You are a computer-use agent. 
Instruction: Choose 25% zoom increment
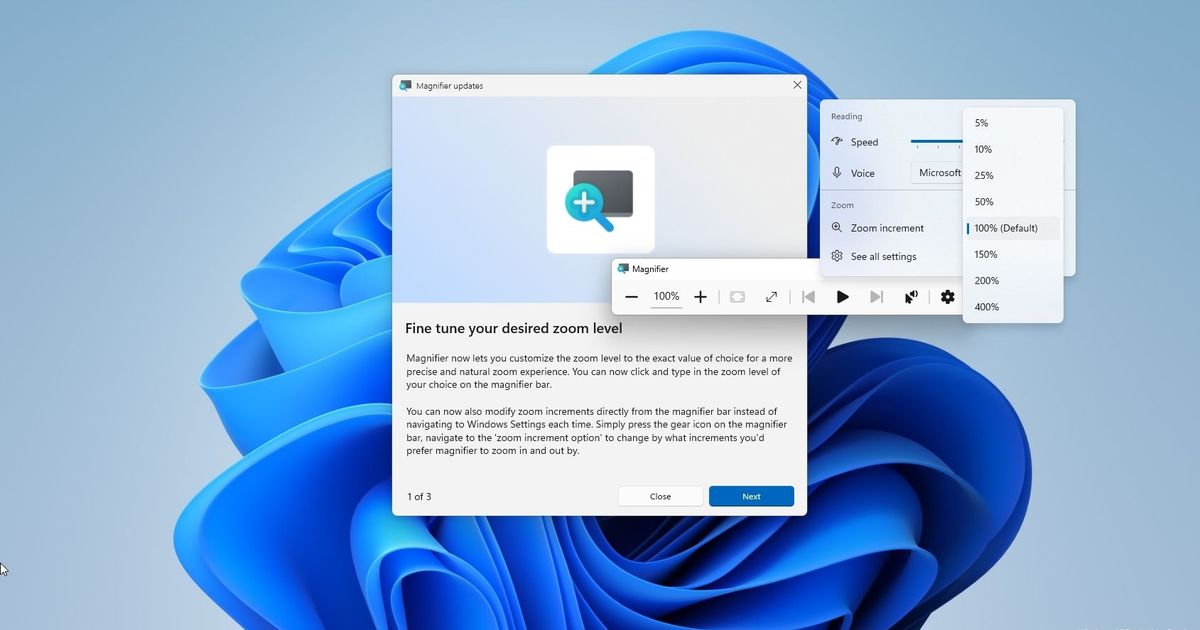tap(1013, 175)
